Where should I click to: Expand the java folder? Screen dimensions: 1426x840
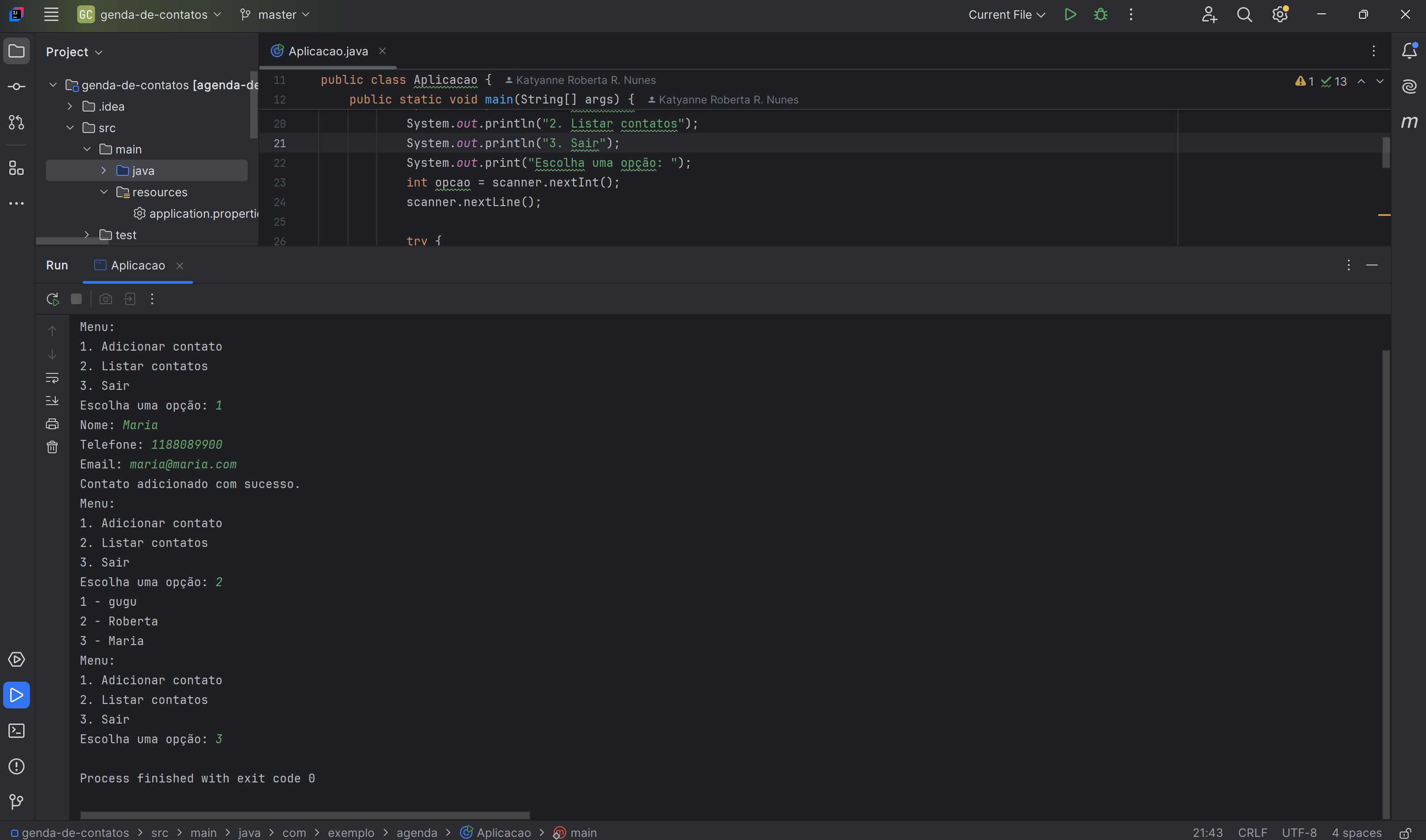coord(104,171)
